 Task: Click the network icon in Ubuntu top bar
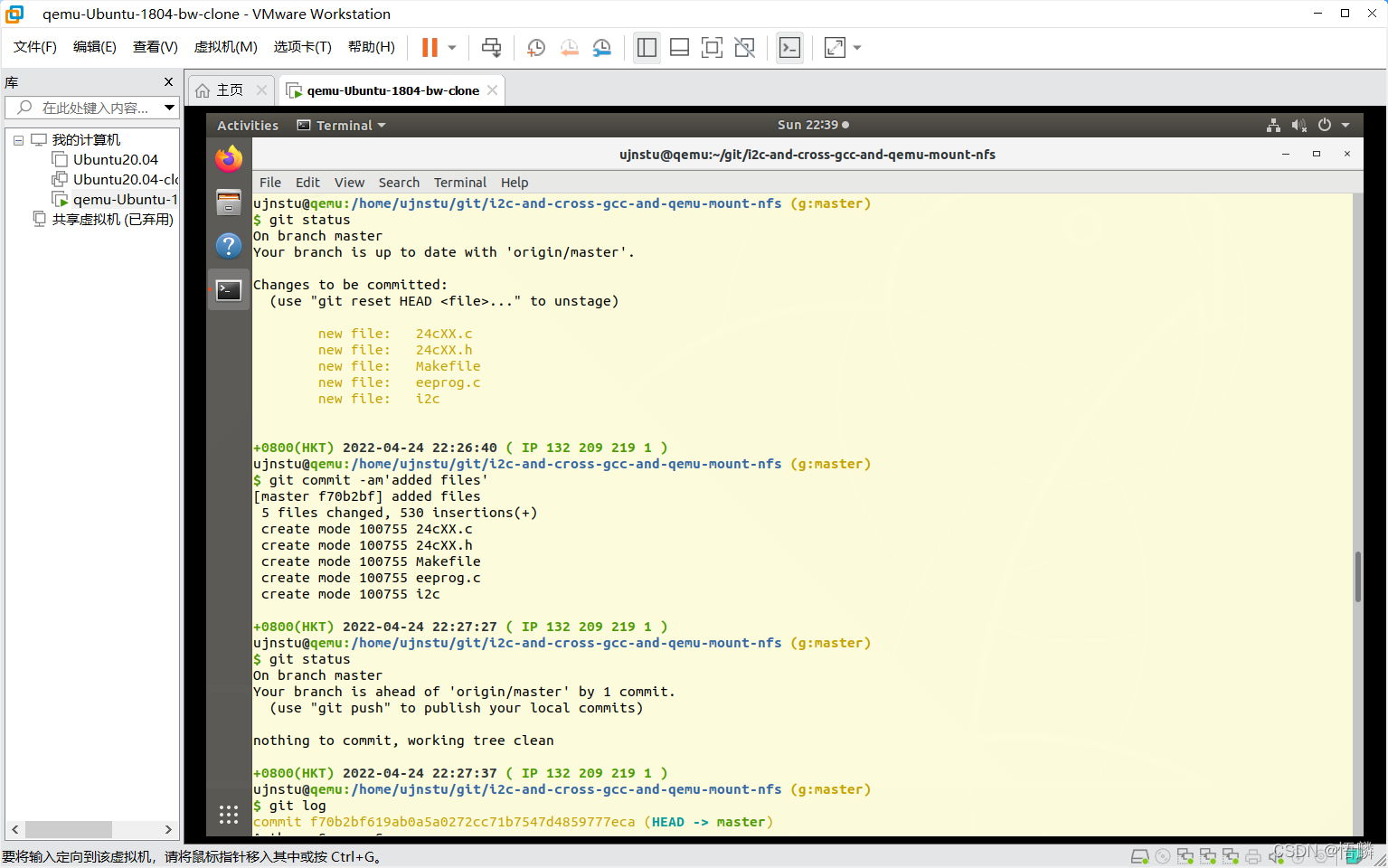1273,125
